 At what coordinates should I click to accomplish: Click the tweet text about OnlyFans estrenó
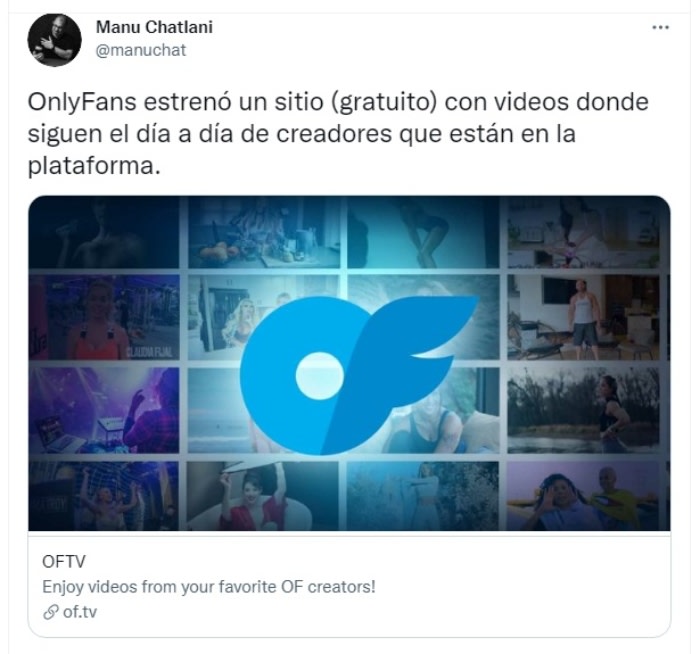click(x=338, y=134)
